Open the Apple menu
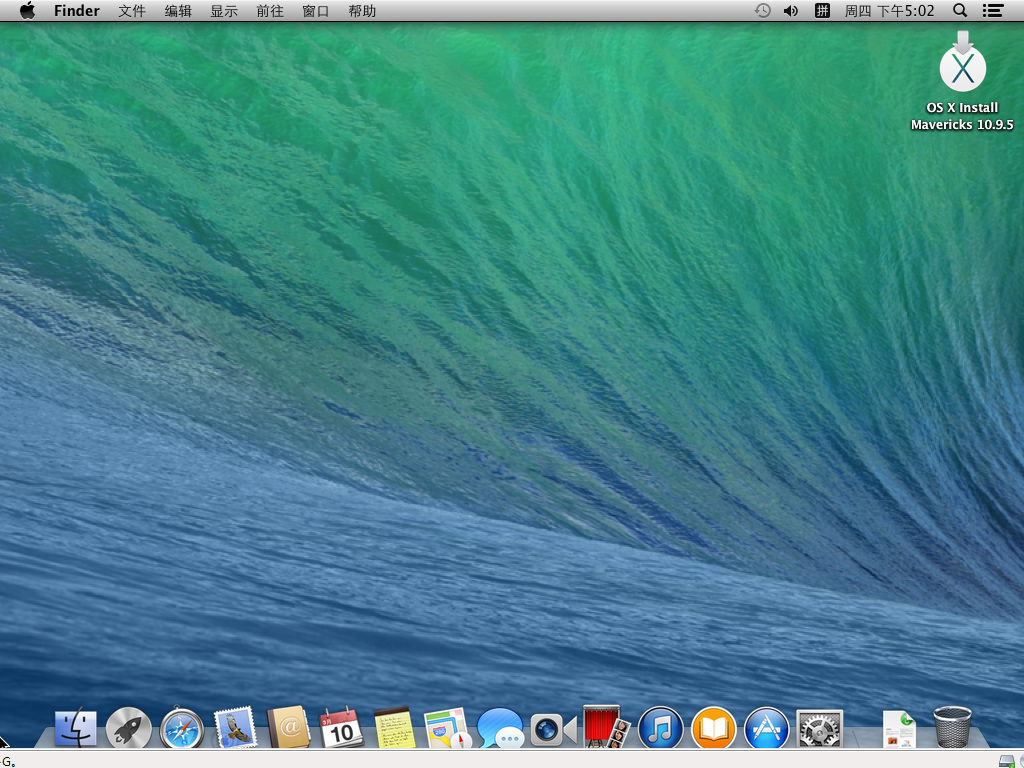This screenshot has width=1024, height=768. point(27,10)
